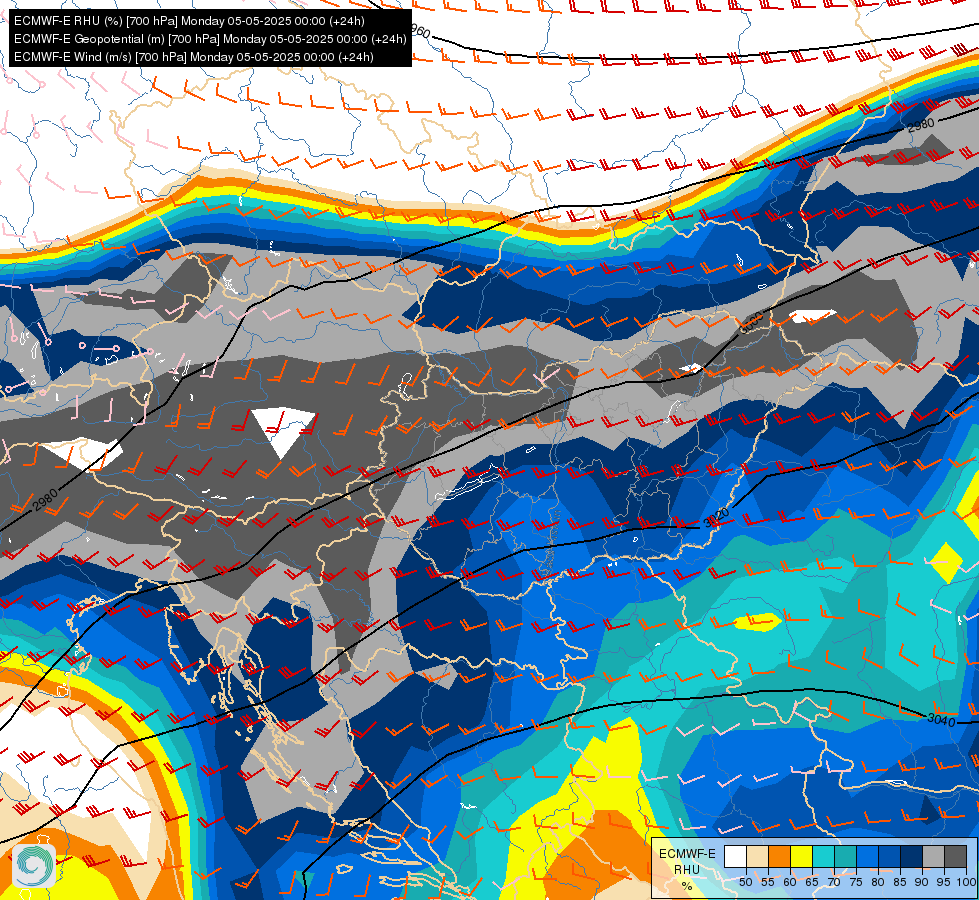Click the legend value 70
The width and height of the screenshot is (979, 900).
click(834, 882)
